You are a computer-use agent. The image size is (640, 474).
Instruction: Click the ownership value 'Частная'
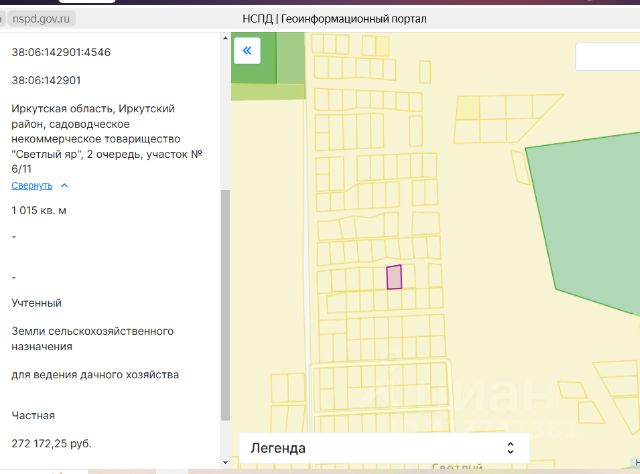click(x=33, y=415)
